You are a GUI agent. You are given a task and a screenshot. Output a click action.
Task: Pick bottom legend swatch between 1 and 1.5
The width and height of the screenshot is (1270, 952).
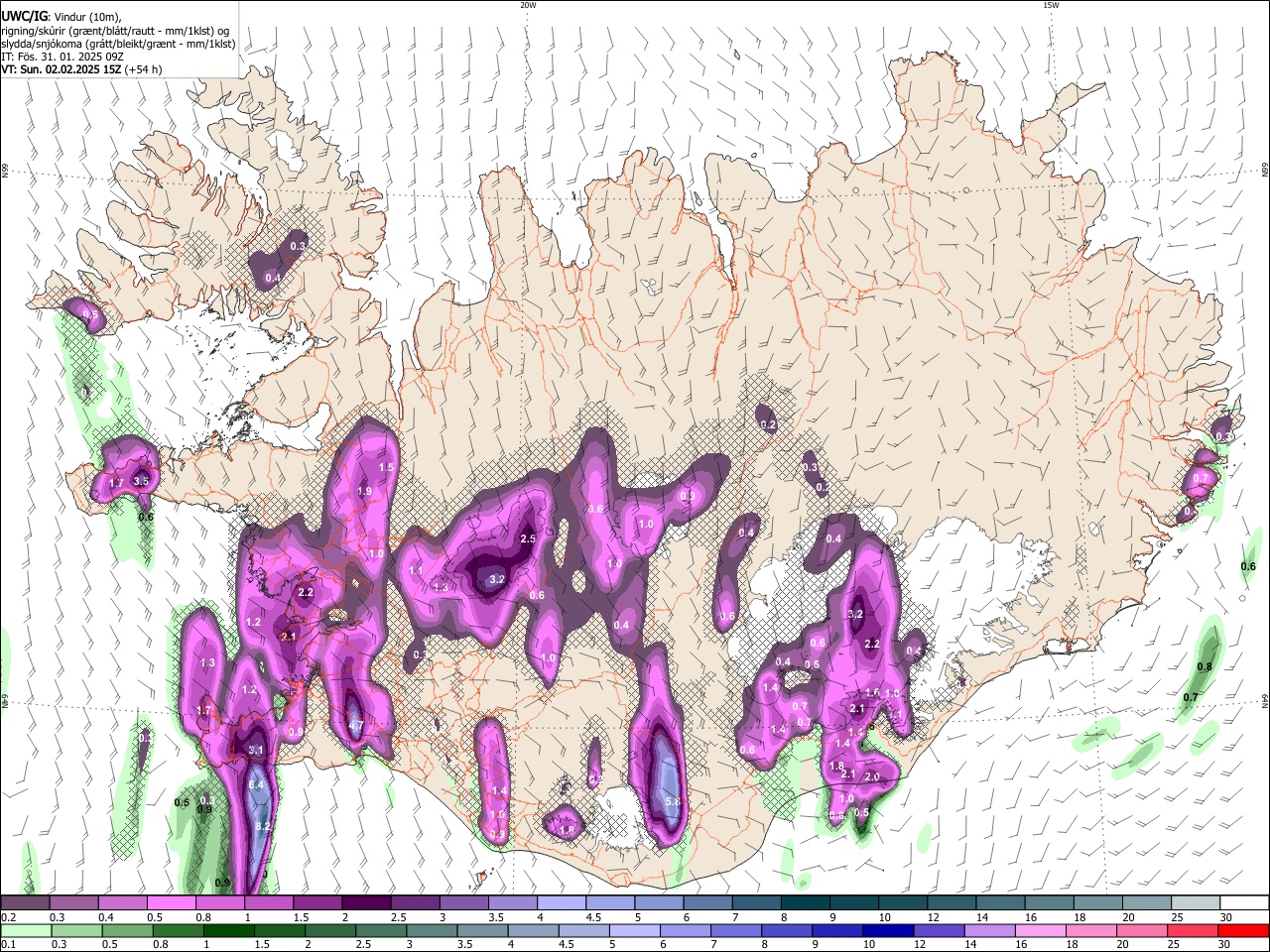229,931
